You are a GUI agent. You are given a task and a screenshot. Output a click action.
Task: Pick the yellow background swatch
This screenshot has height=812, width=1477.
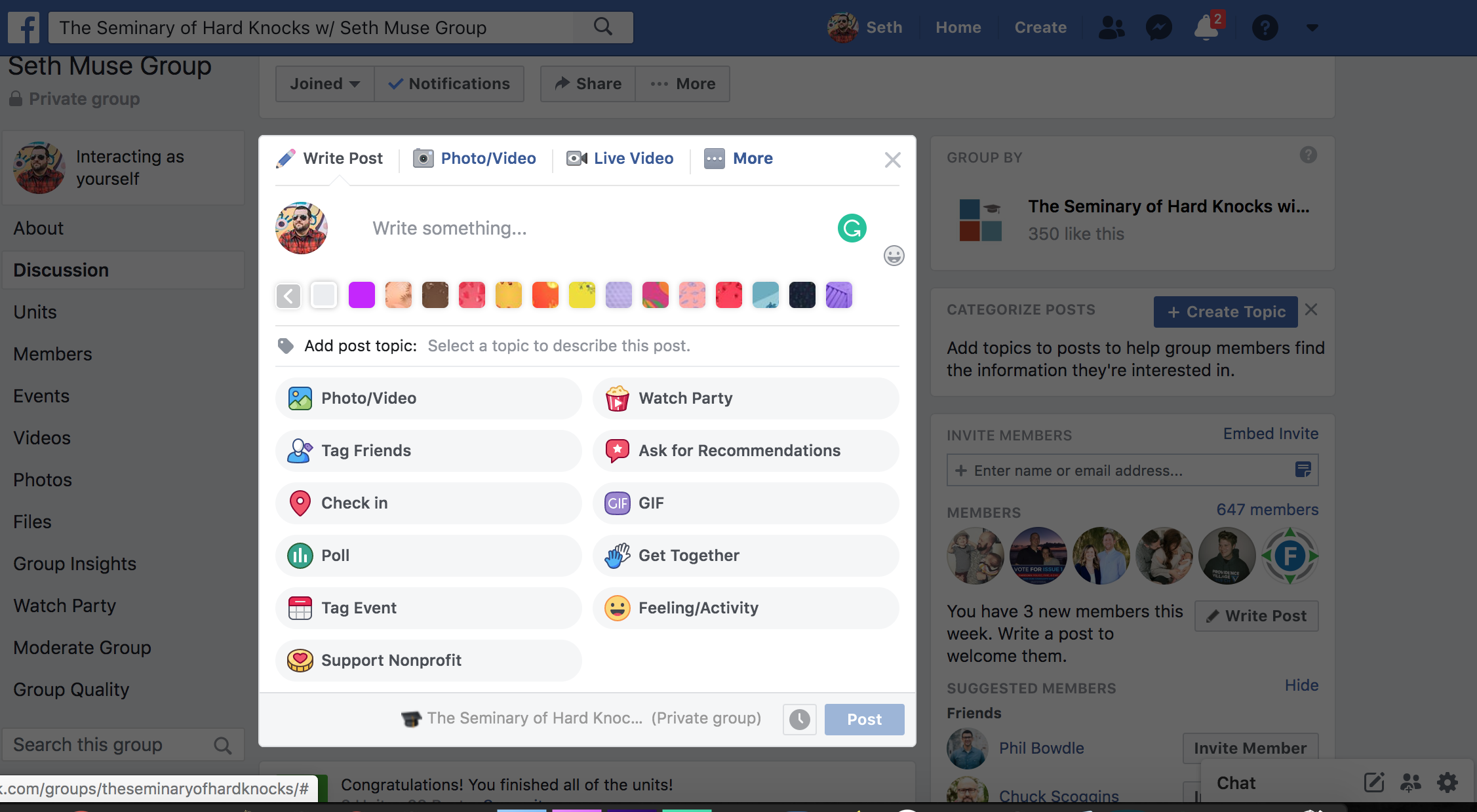coord(582,296)
